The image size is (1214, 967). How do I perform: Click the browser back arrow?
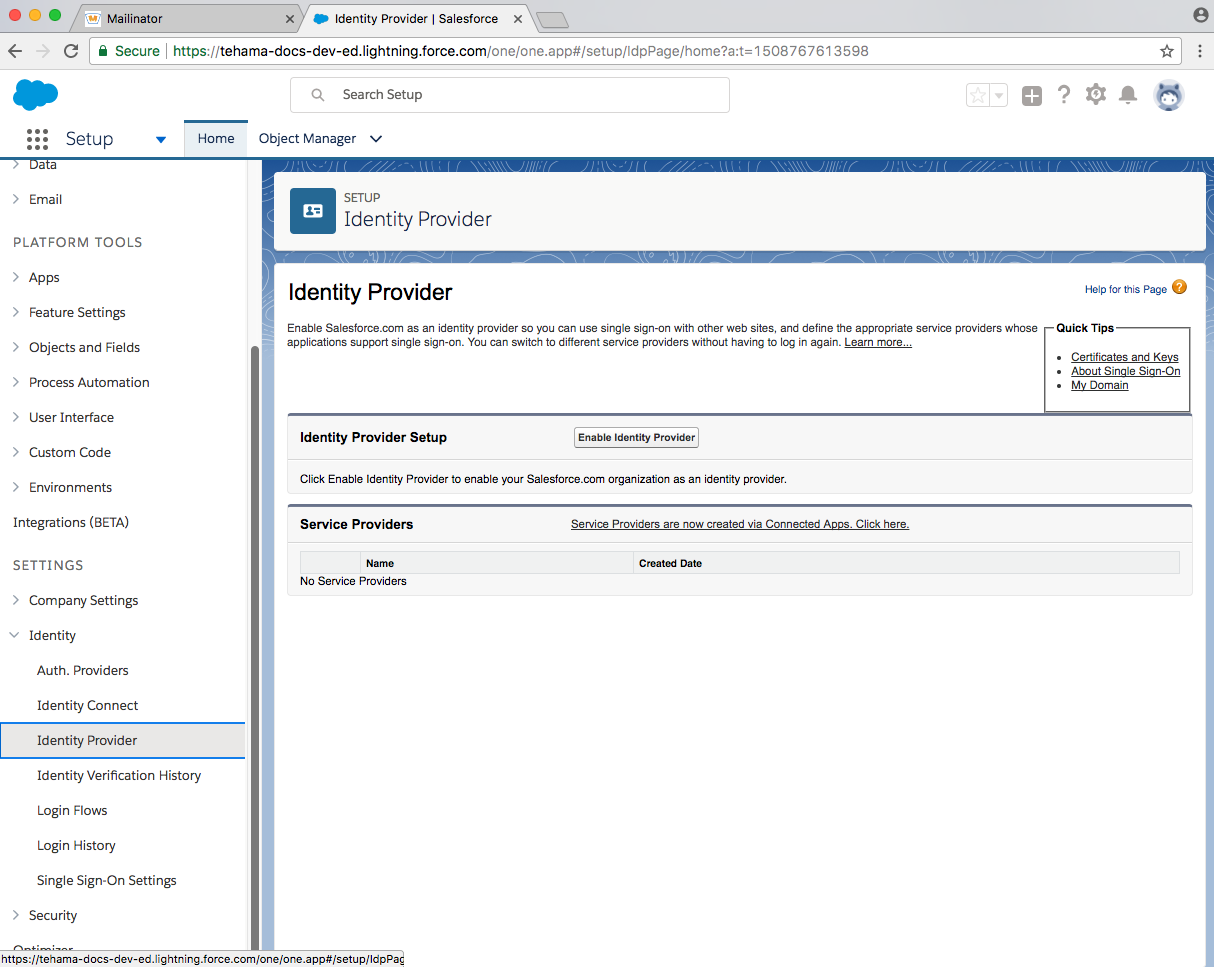16,51
